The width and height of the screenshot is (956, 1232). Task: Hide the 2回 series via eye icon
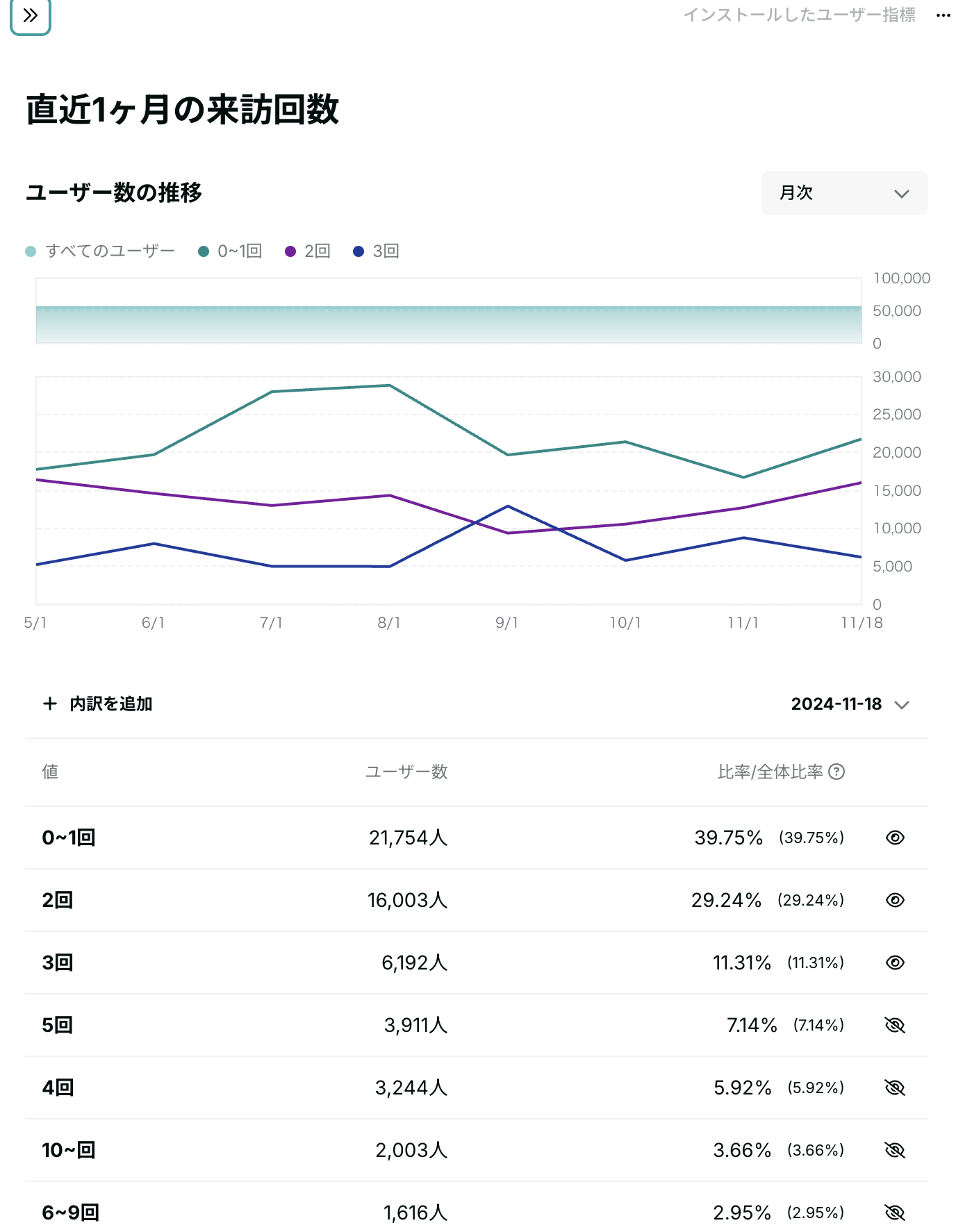895,900
